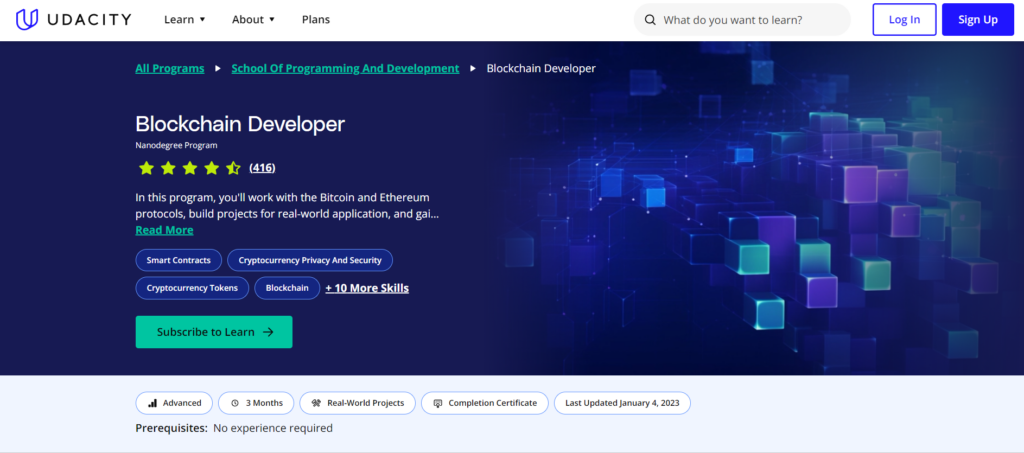
Task: Open the Learn dropdown menu
Action: point(185,20)
